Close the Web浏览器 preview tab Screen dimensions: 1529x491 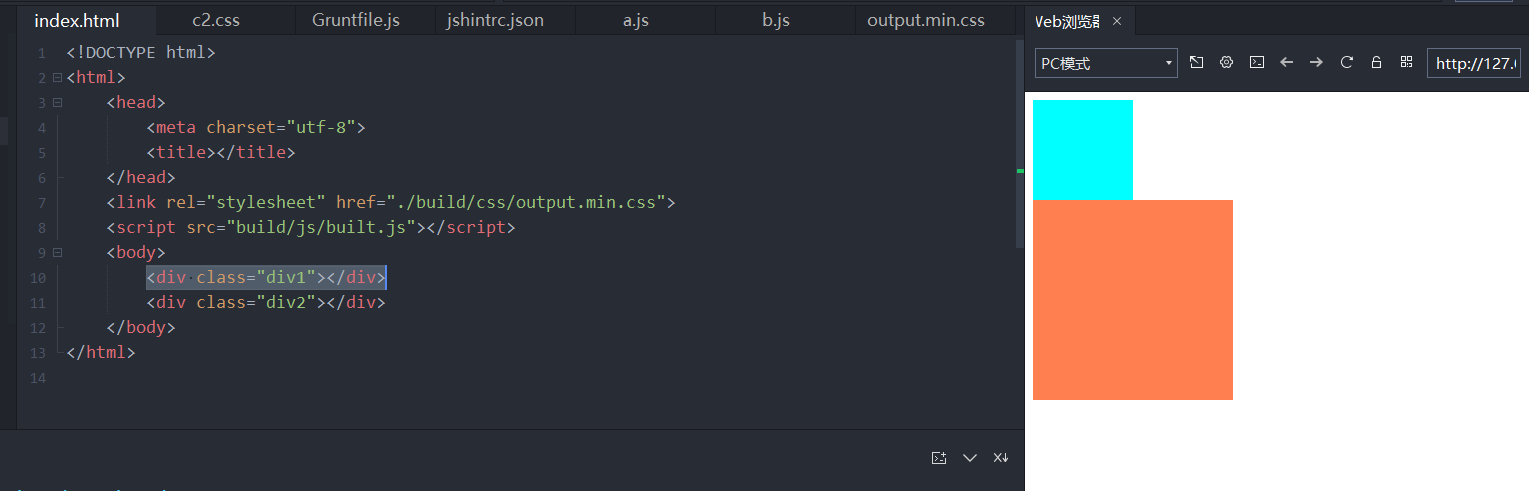(1117, 21)
